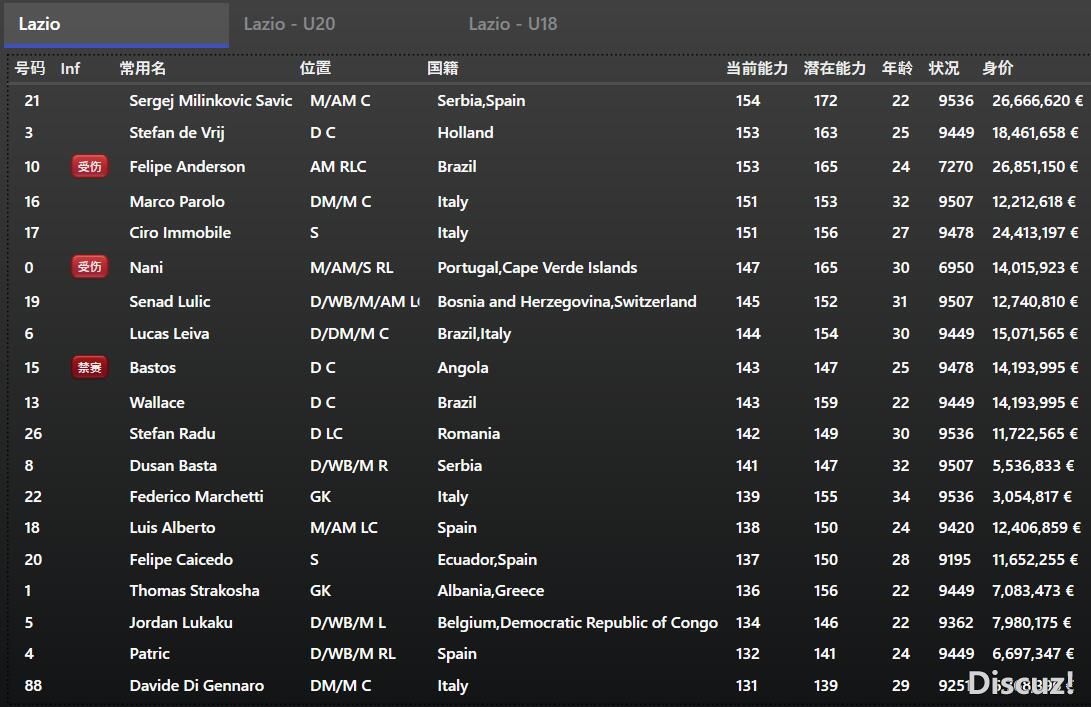Select player Federico Marchetti

tap(196, 497)
